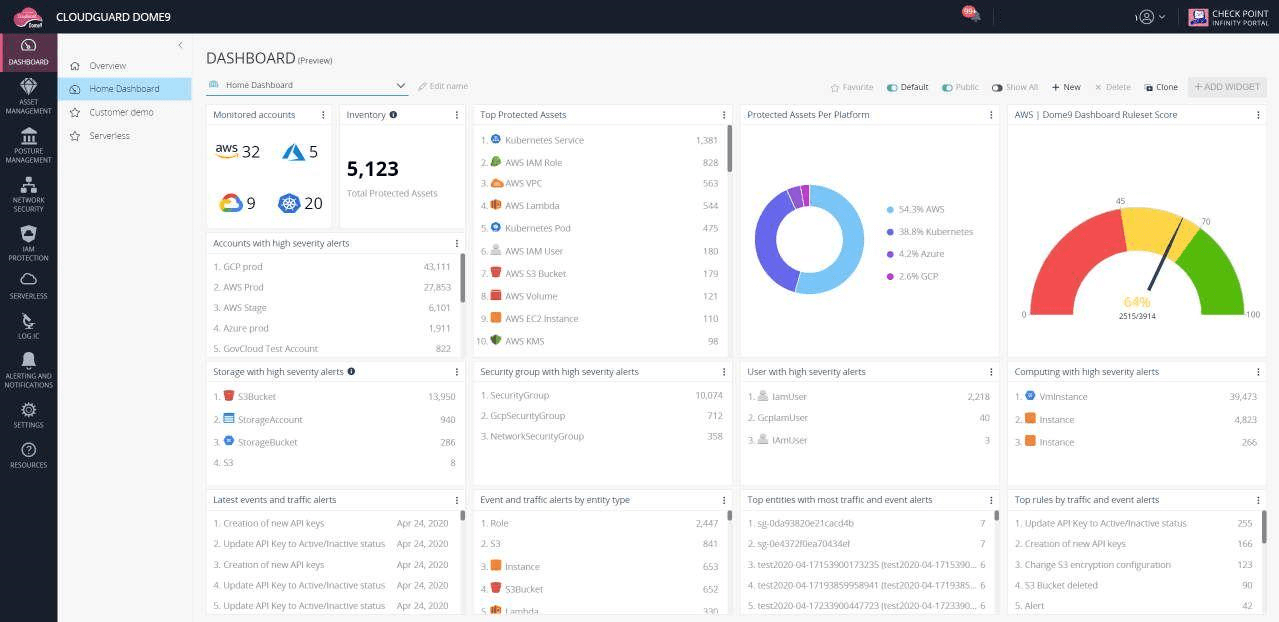Open the user account menu
Viewport: 1279px width, 622px height.
[1150, 17]
